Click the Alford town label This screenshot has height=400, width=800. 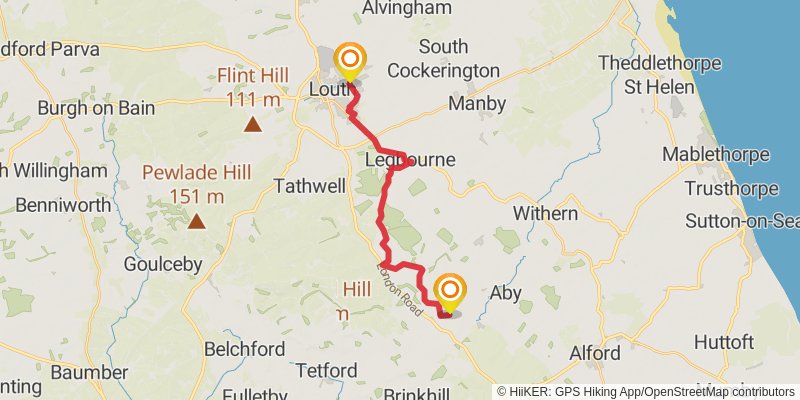coord(595,353)
